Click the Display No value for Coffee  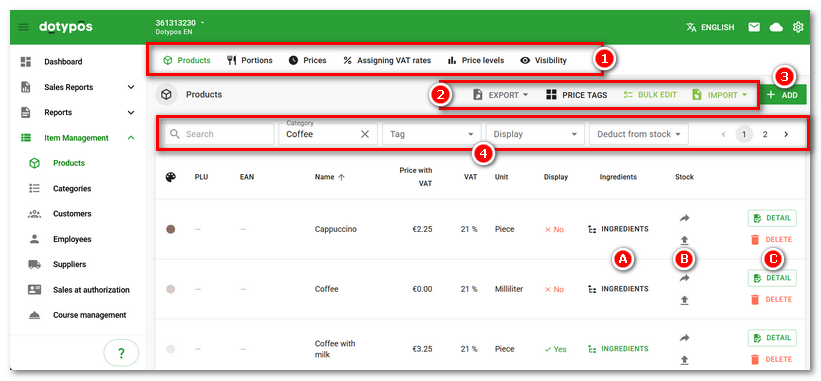coord(554,289)
